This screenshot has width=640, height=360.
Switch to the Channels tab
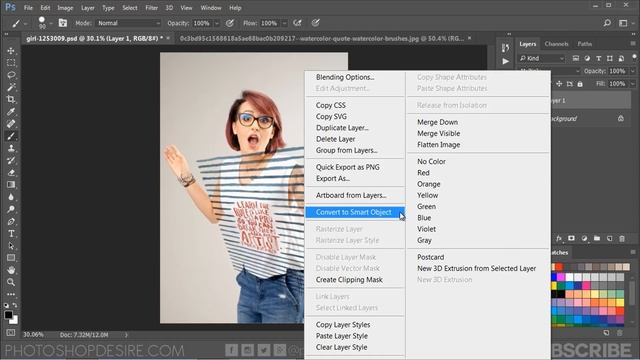tap(556, 44)
